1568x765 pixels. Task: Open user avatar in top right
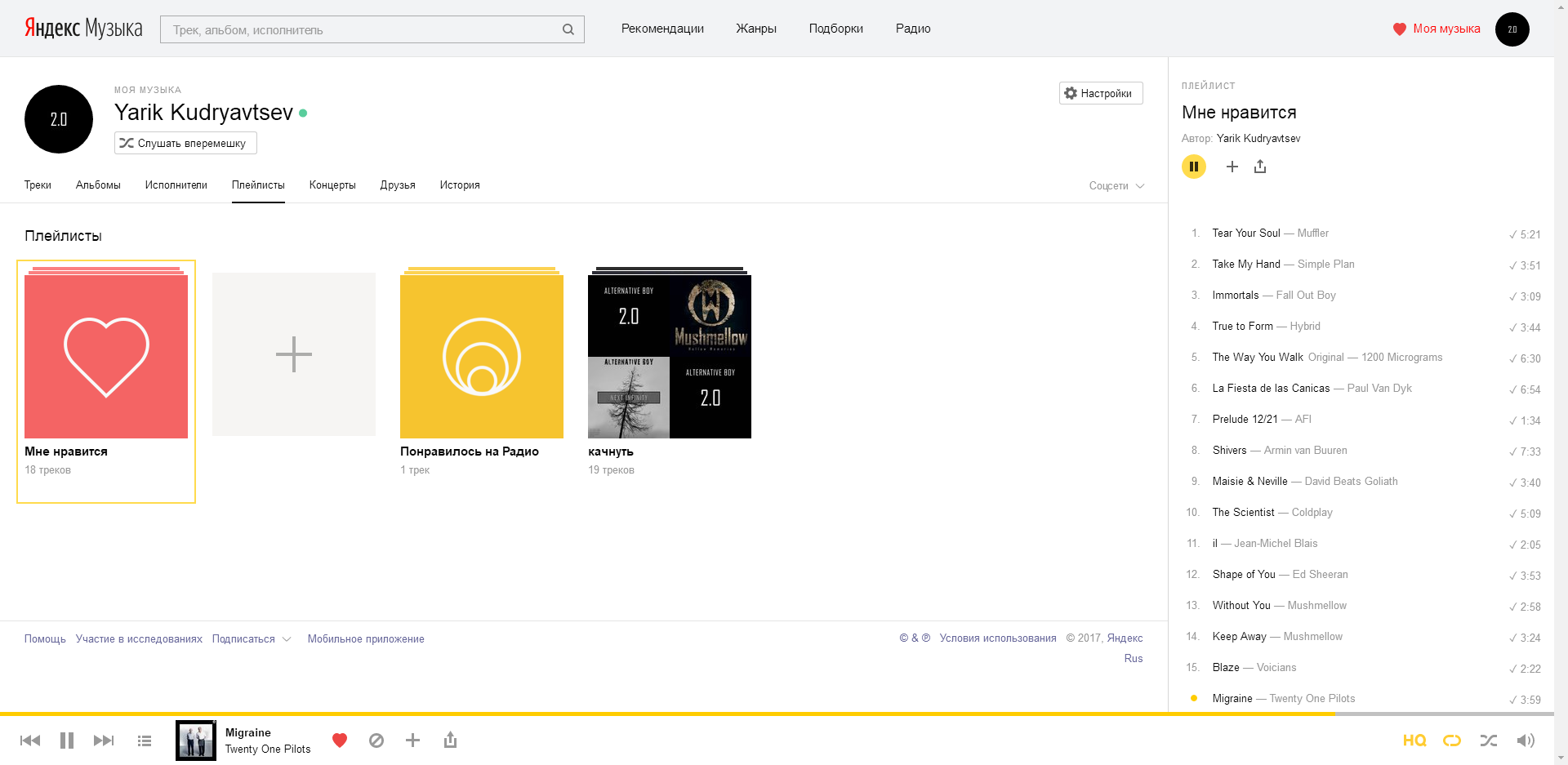click(x=1512, y=29)
